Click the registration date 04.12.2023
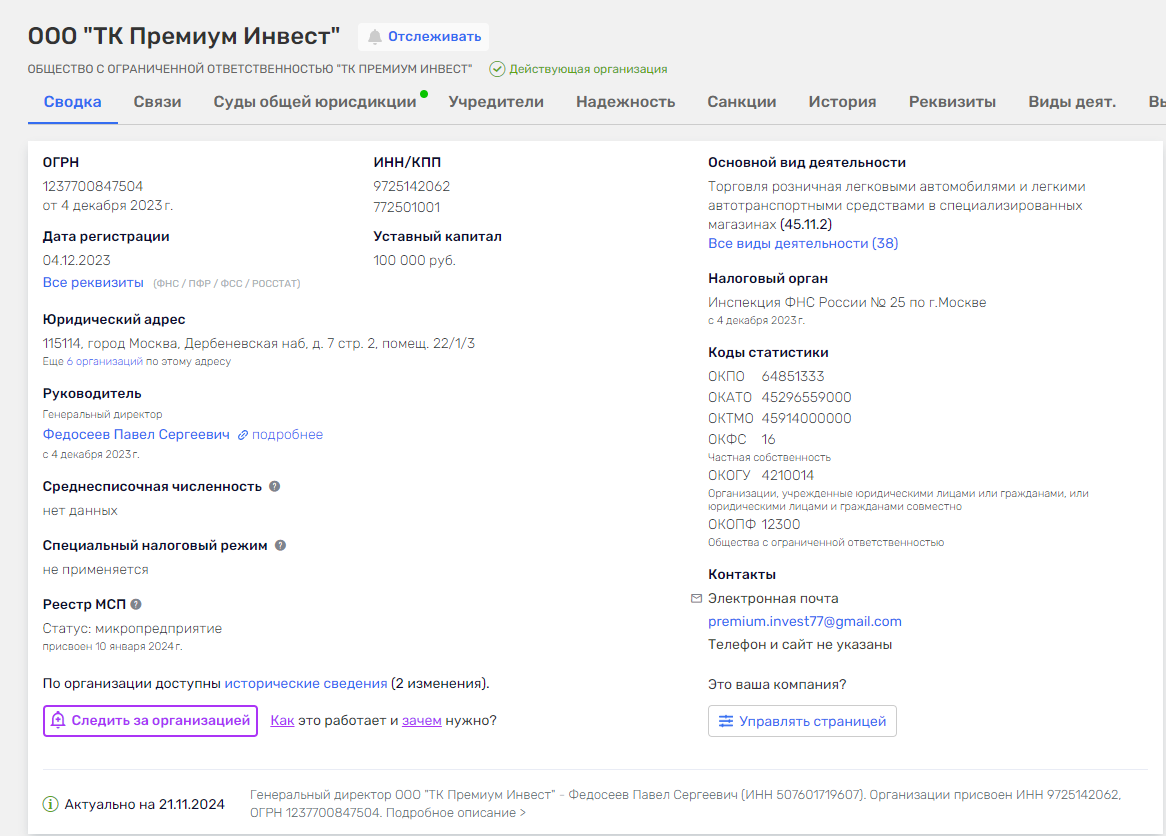 [x=77, y=260]
